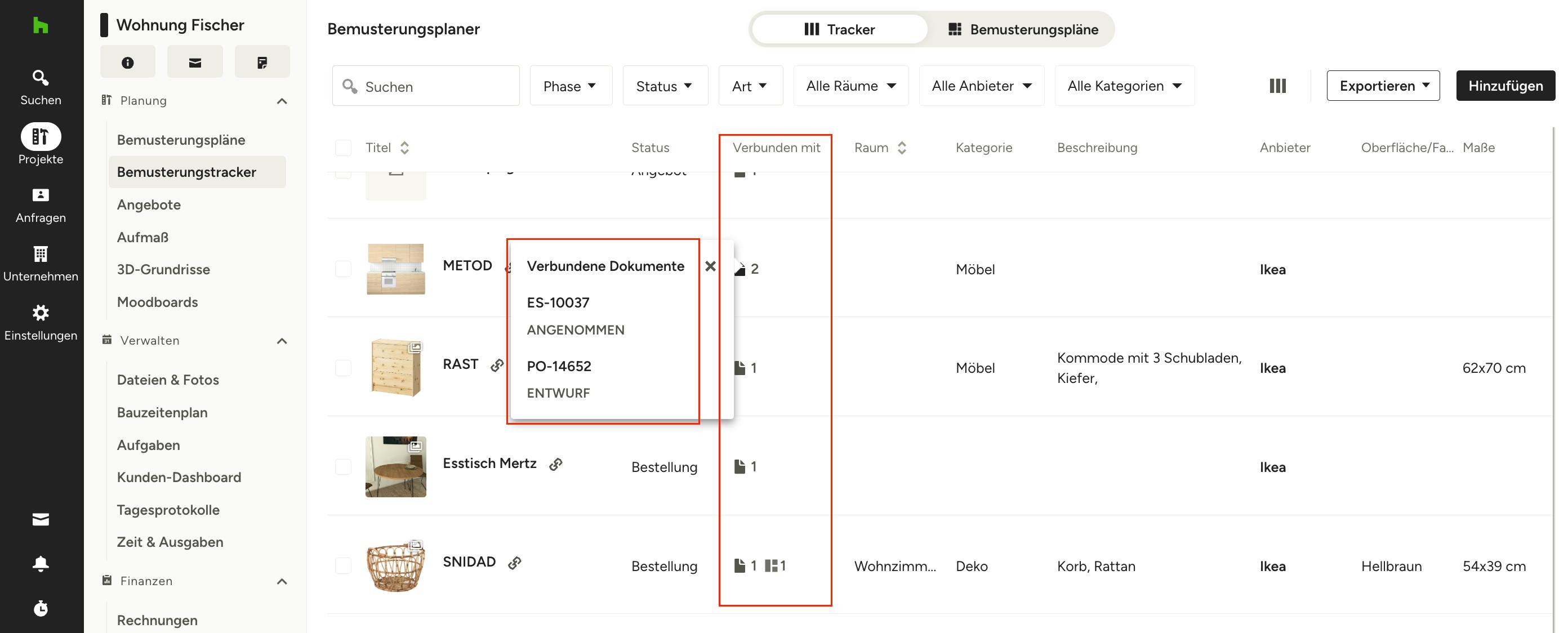The image size is (1568, 633).
Task: Select the SNIDAD row checkbox
Action: pyautogui.click(x=344, y=565)
